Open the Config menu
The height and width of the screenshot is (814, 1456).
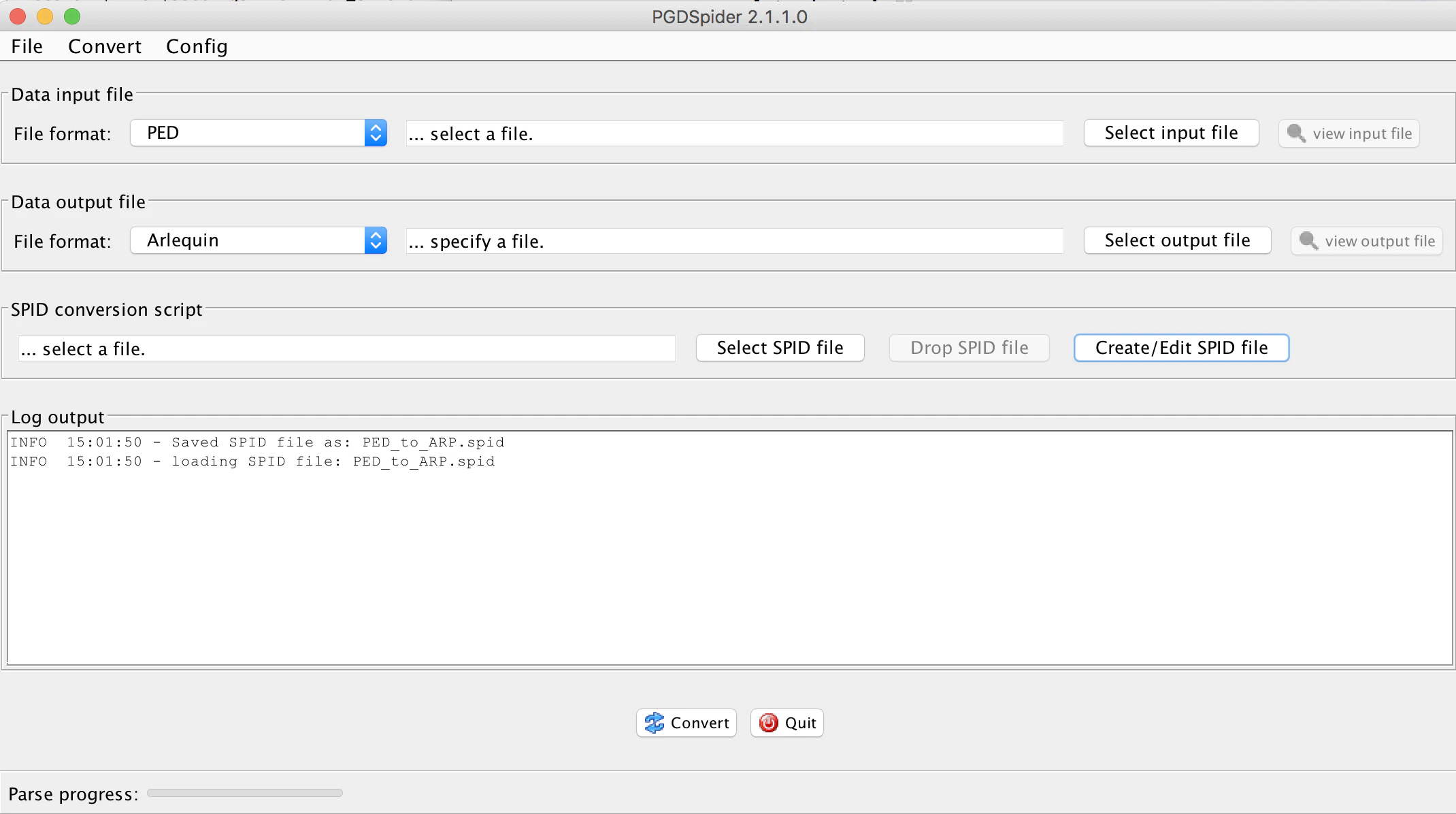coord(197,46)
